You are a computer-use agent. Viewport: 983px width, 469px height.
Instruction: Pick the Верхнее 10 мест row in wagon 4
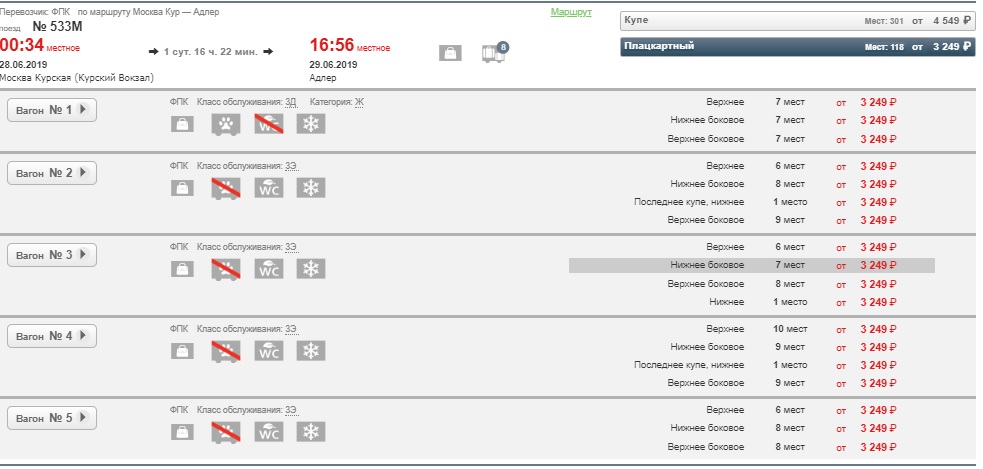751,329
